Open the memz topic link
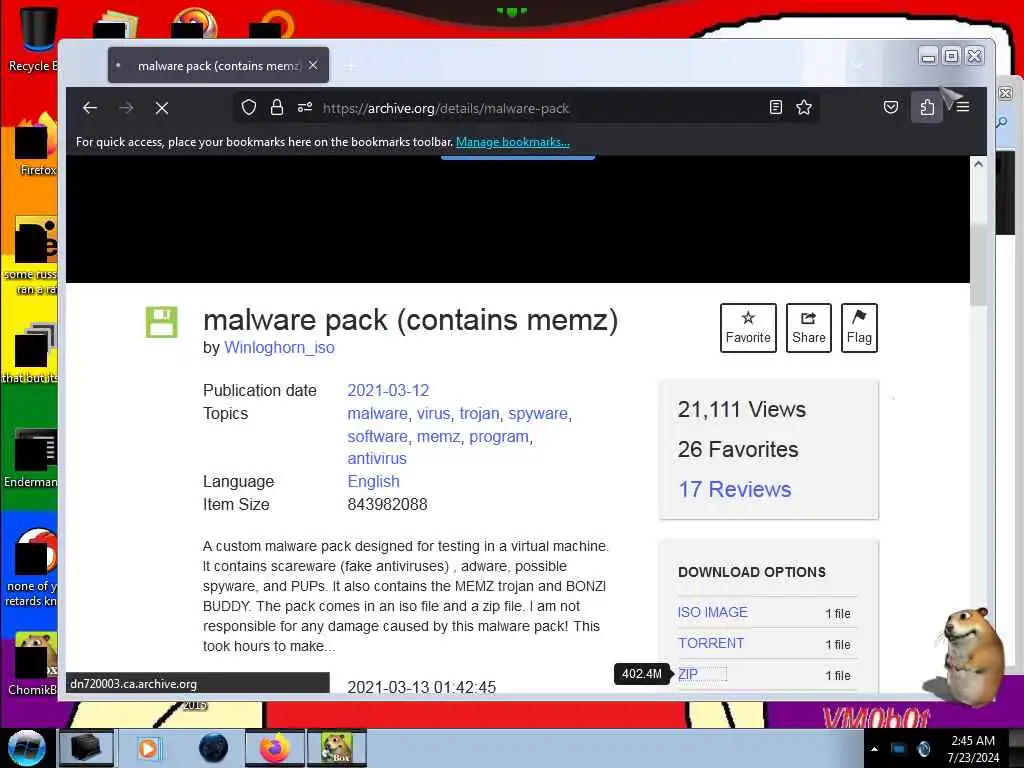Viewport: 1024px width, 768px height. pos(438,436)
